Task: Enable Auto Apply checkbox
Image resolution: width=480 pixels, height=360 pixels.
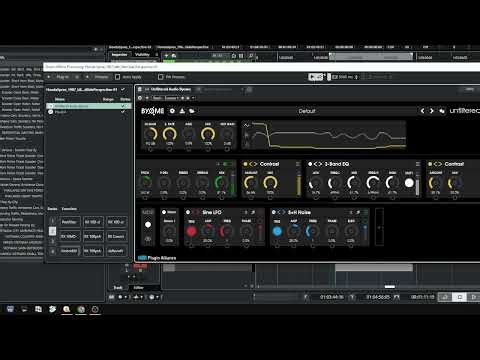Action: tap(117, 77)
